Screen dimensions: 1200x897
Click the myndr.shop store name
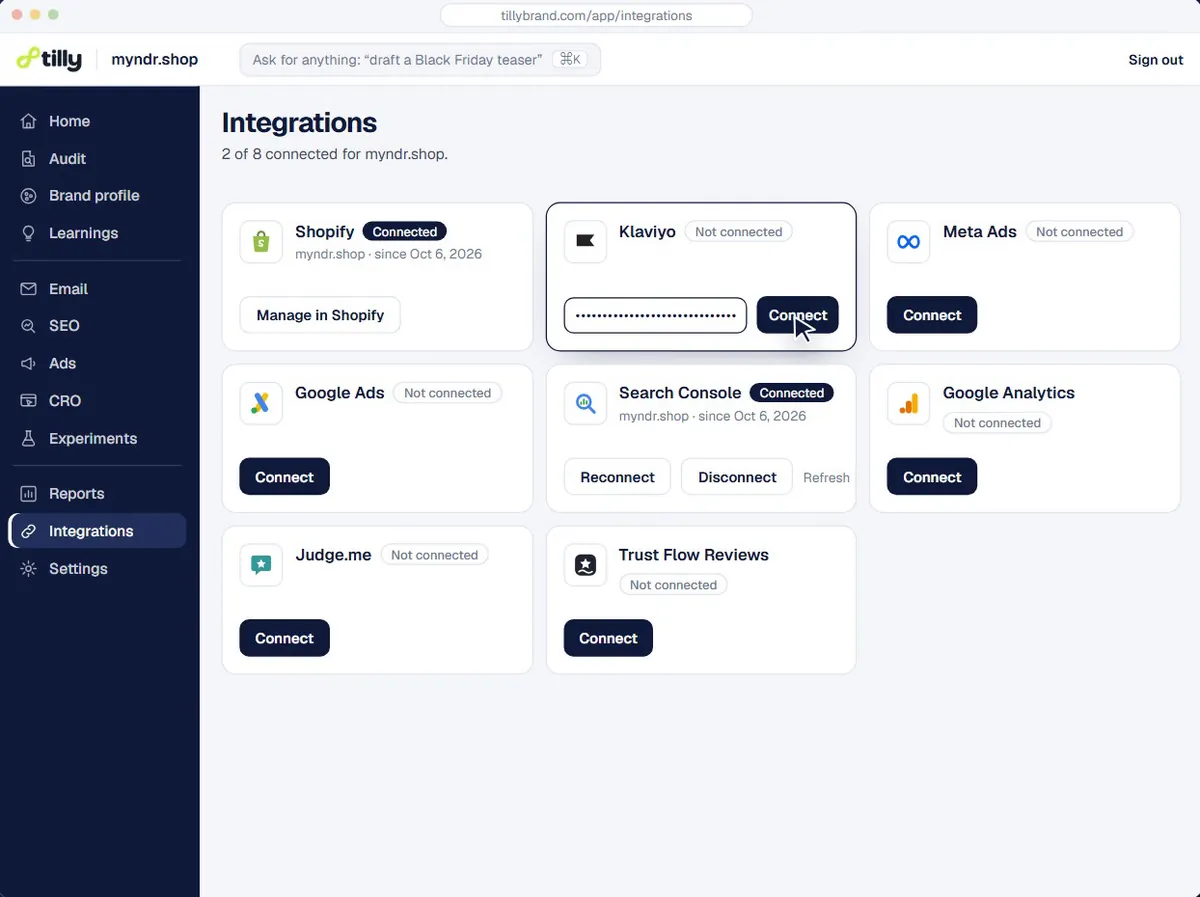coord(154,60)
